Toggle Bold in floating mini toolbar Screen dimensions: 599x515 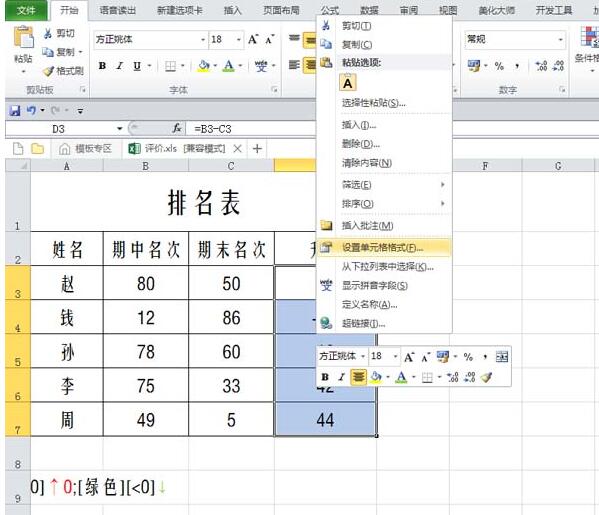(x=325, y=377)
